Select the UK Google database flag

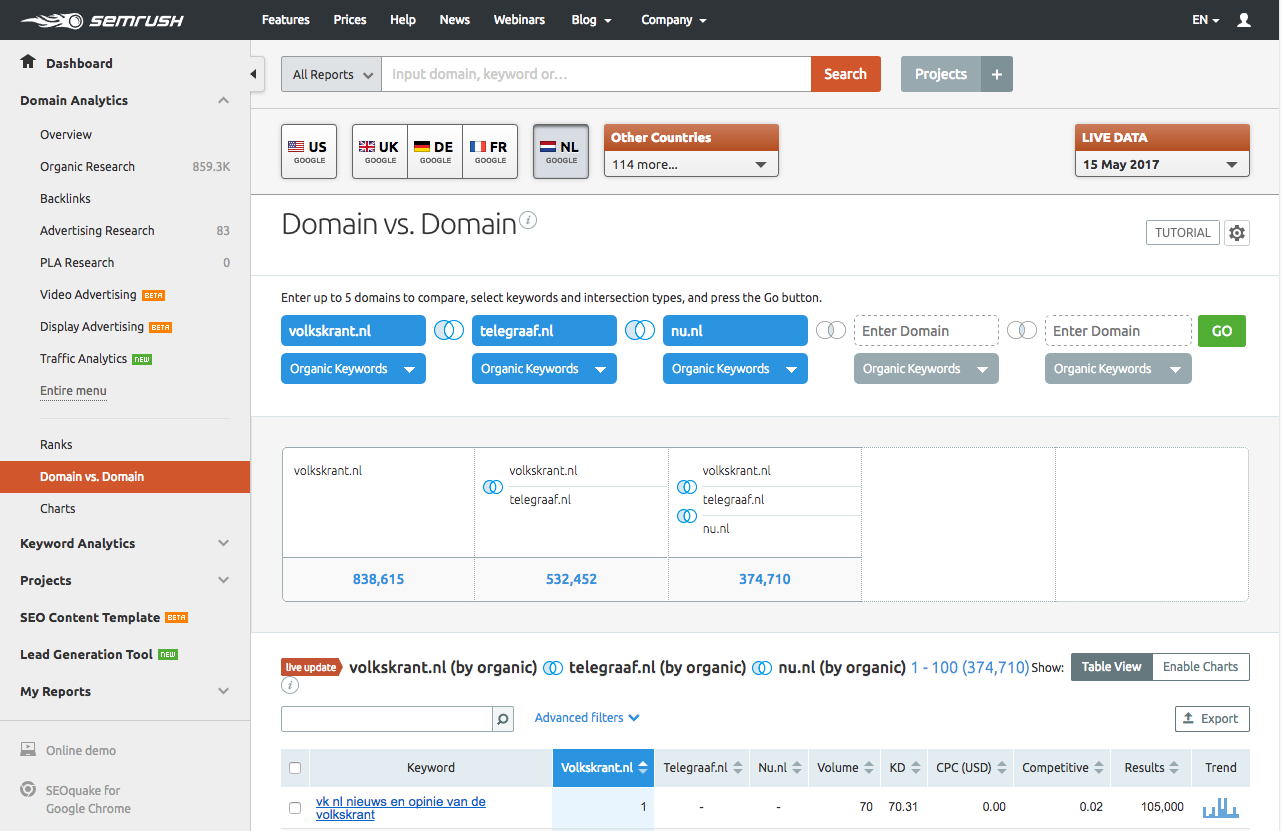click(380, 151)
